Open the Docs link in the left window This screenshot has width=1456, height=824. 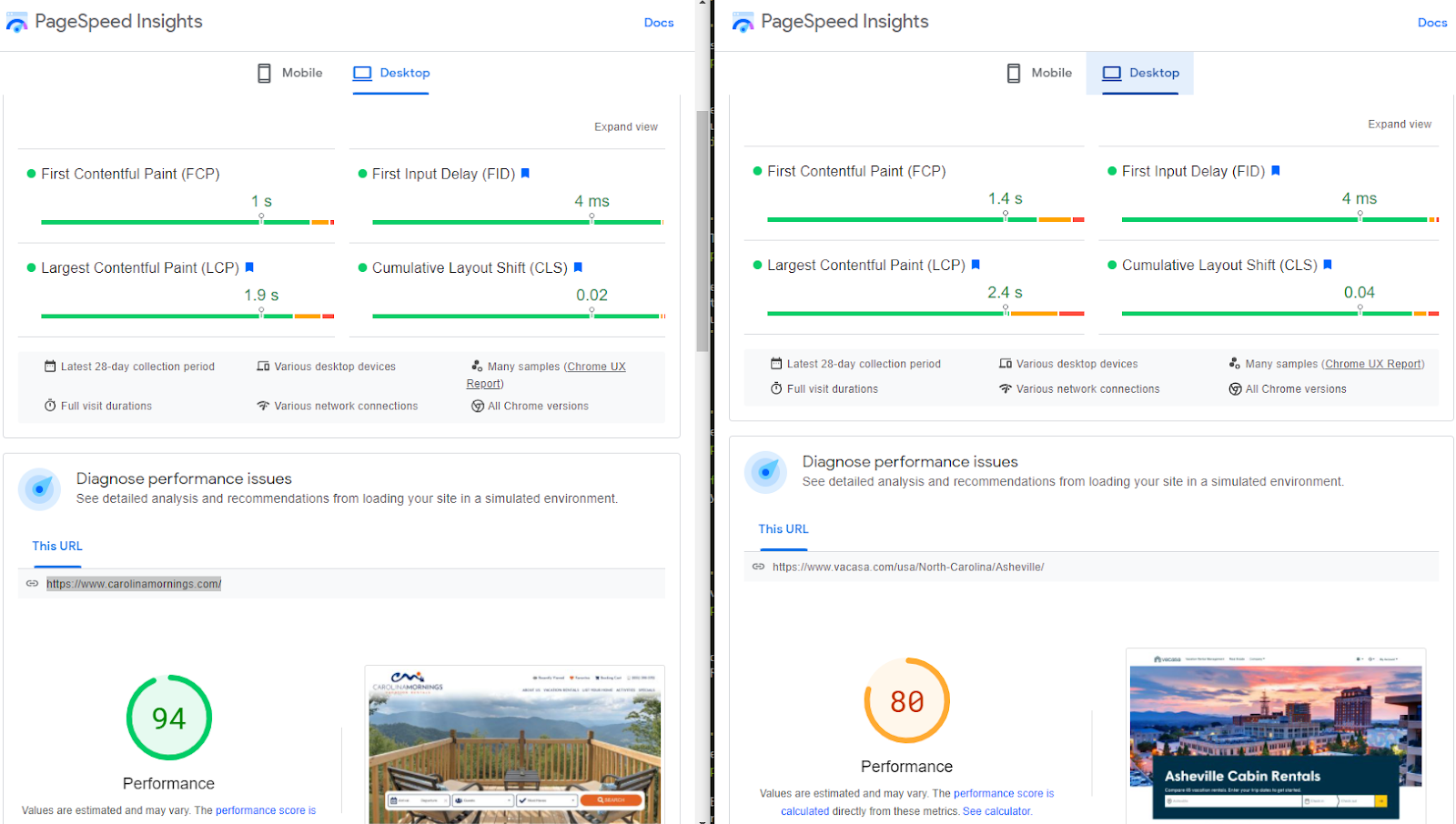click(x=659, y=23)
